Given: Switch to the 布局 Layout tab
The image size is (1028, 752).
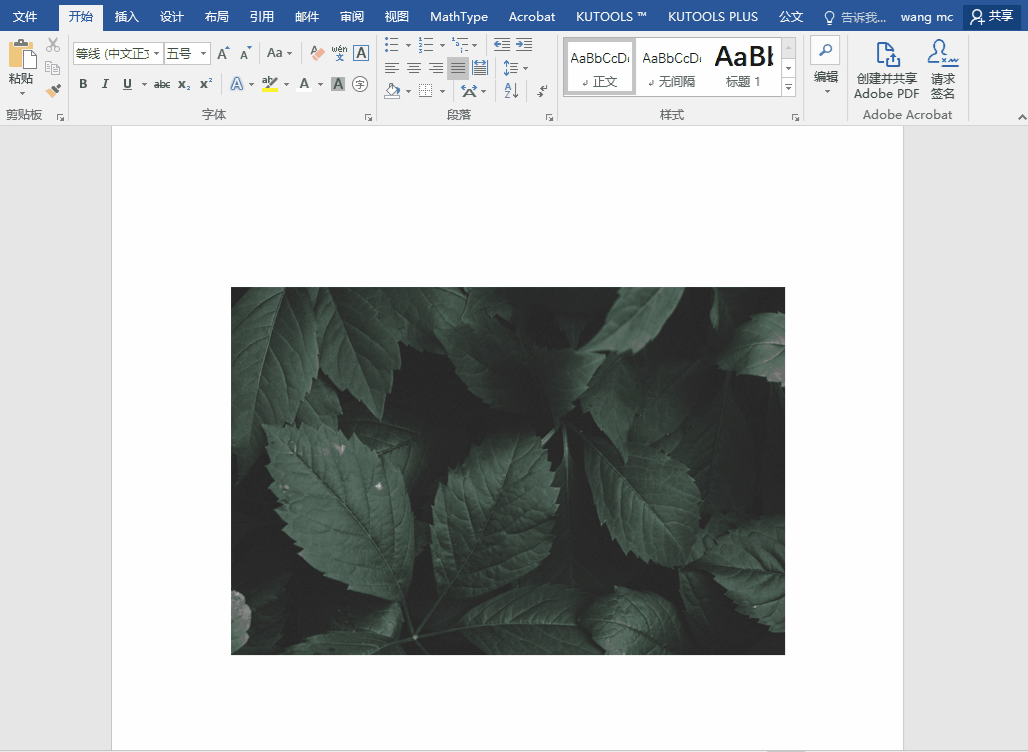Looking at the screenshot, I should pyautogui.click(x=216, y=16).
